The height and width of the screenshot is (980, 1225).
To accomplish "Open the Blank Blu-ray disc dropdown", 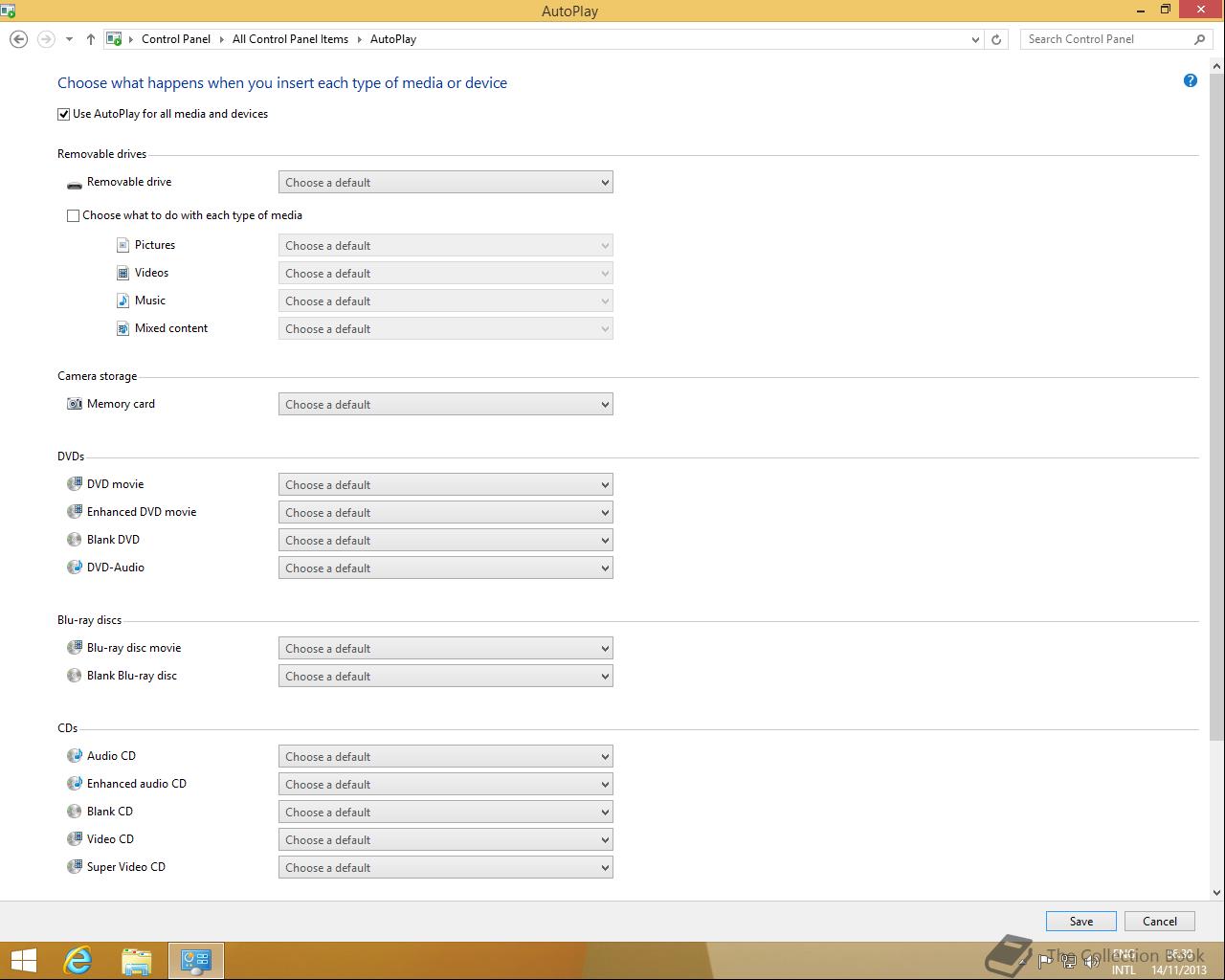I will (446, 677).
